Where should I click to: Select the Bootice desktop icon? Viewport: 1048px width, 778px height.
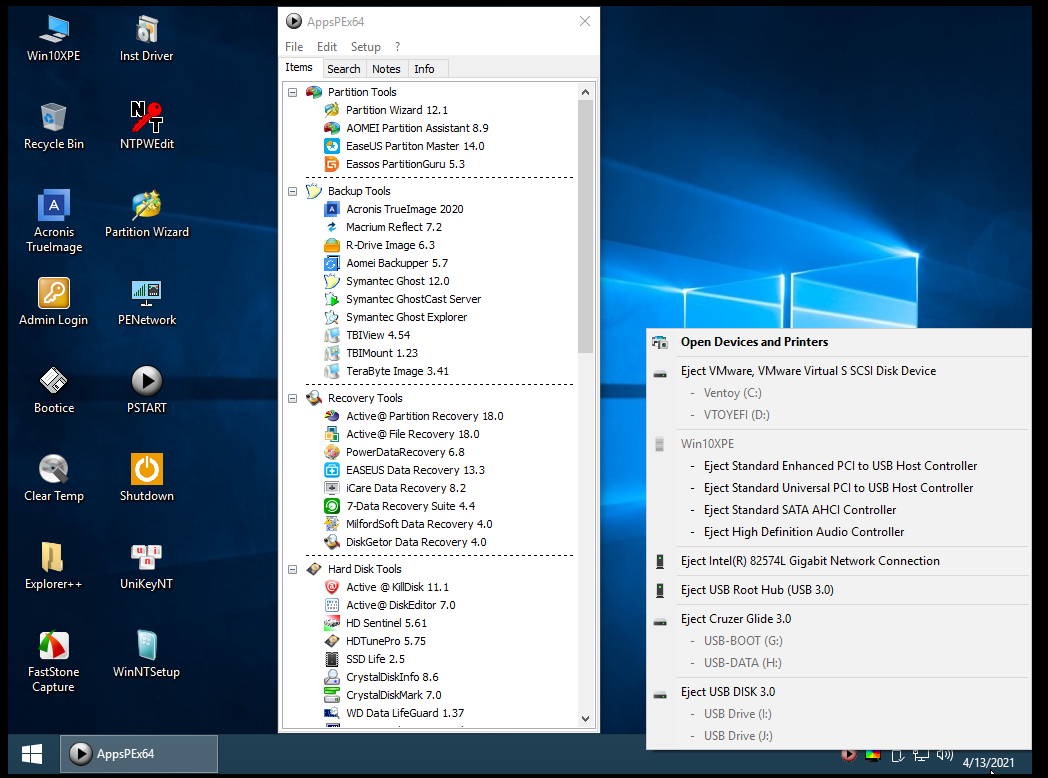53,390
